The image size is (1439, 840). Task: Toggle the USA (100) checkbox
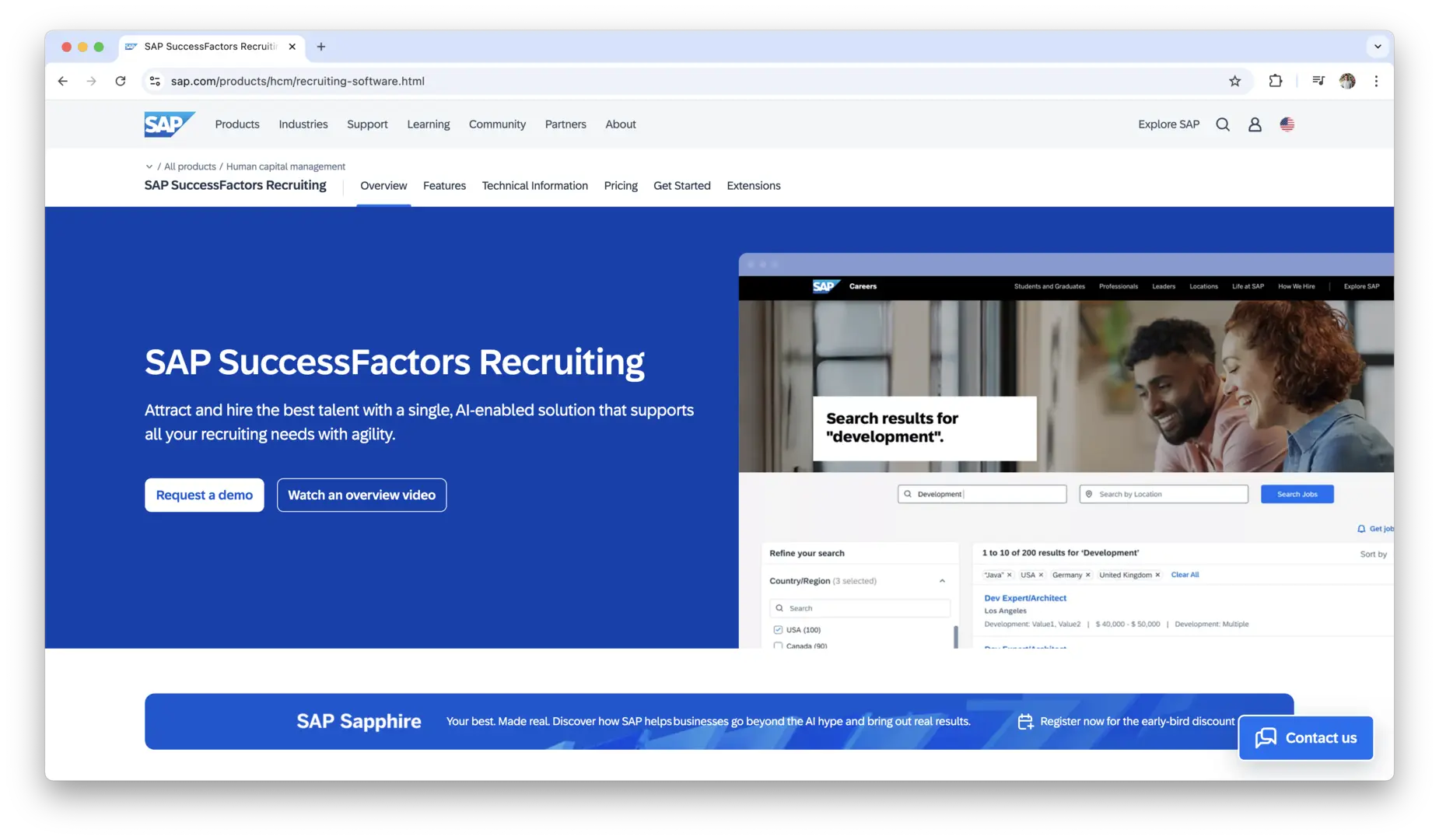click(778, 630)
